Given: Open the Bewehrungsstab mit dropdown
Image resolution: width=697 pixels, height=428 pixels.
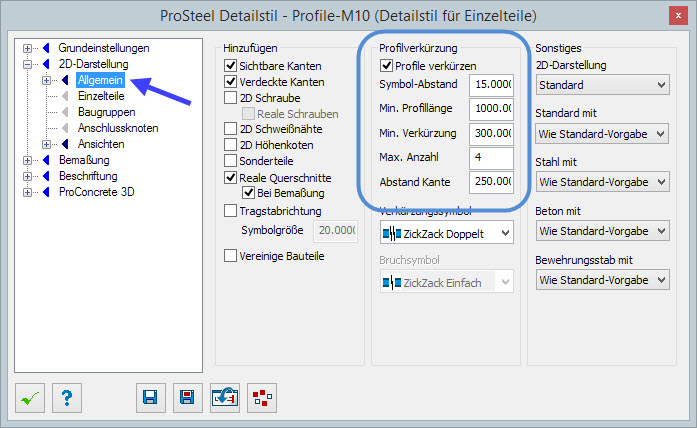Looking at the screenshot, I should tap(602, 280).
